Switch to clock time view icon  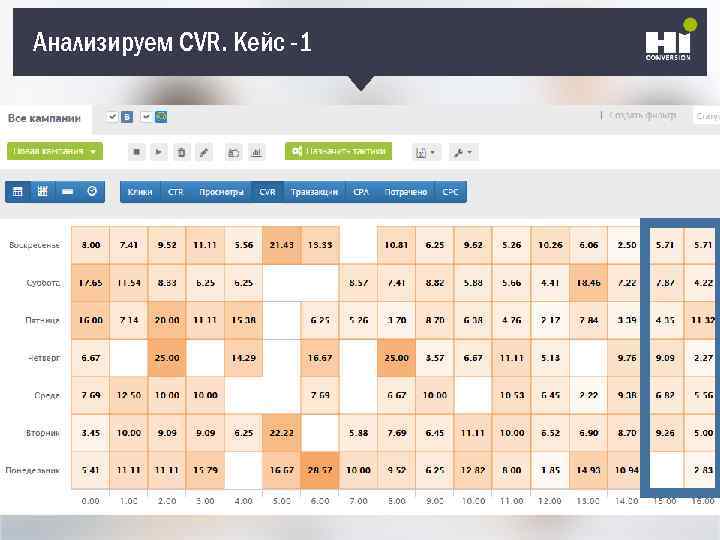(x=92, y=191)
